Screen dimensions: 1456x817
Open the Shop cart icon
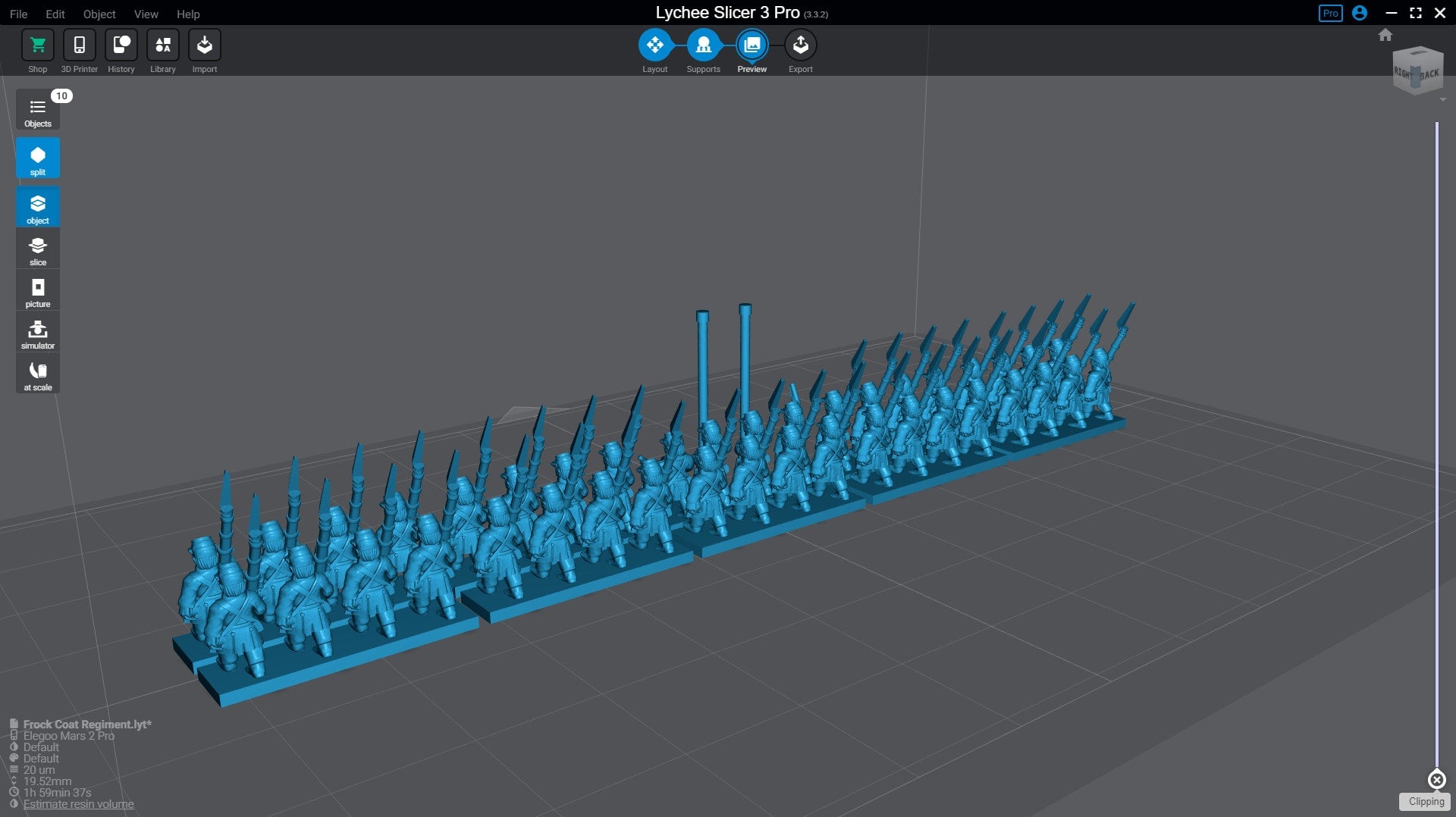(x=37, y=46)
